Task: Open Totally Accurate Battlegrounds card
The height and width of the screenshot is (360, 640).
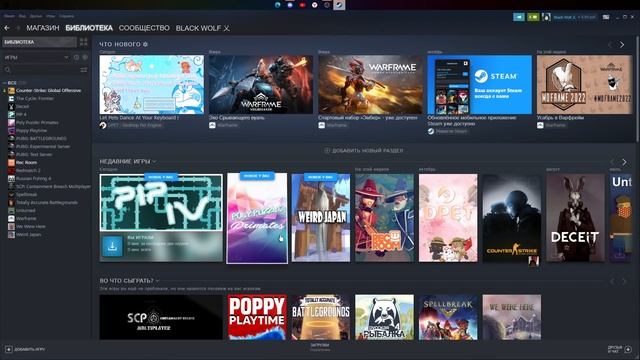Action: [321, 317]
